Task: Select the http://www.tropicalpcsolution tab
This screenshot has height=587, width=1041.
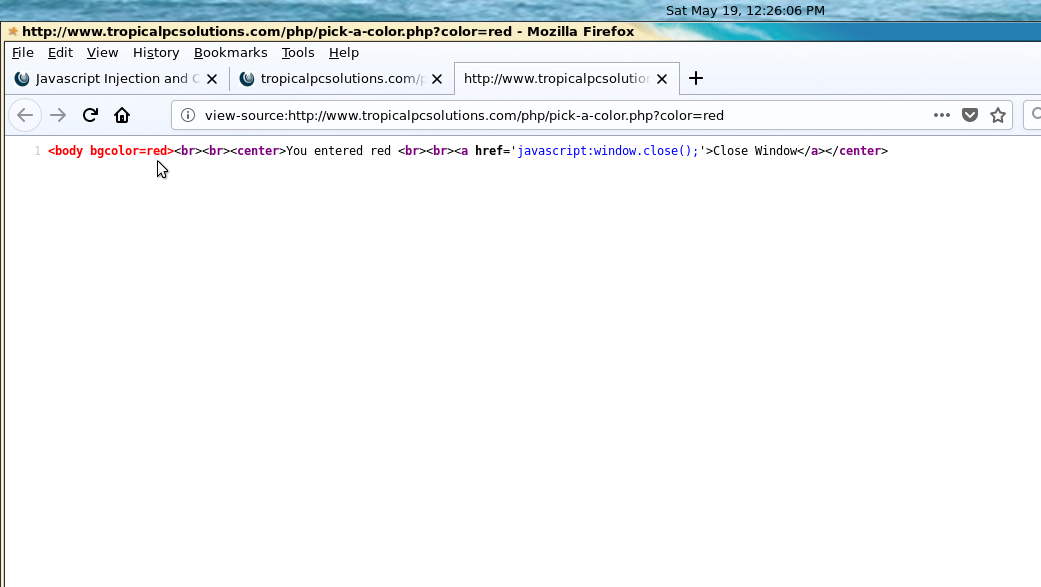Action: [x=566, y=78]
